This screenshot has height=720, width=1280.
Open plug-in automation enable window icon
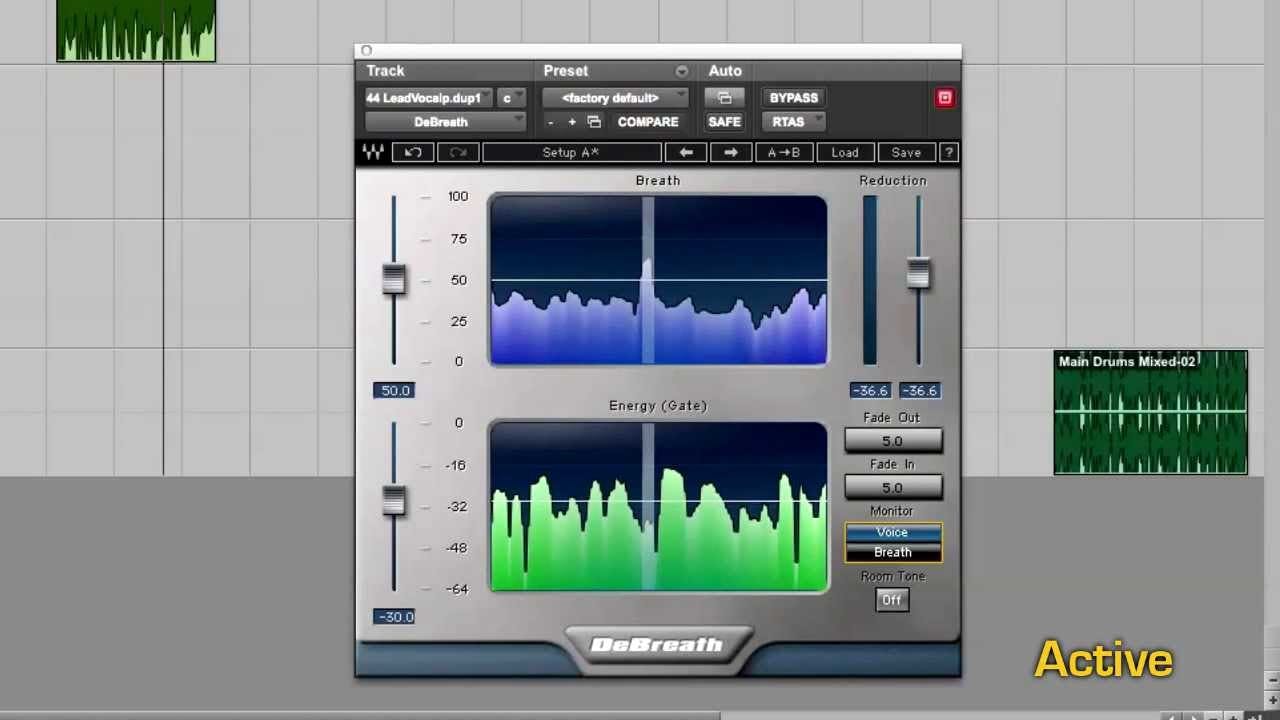[724, 98]
